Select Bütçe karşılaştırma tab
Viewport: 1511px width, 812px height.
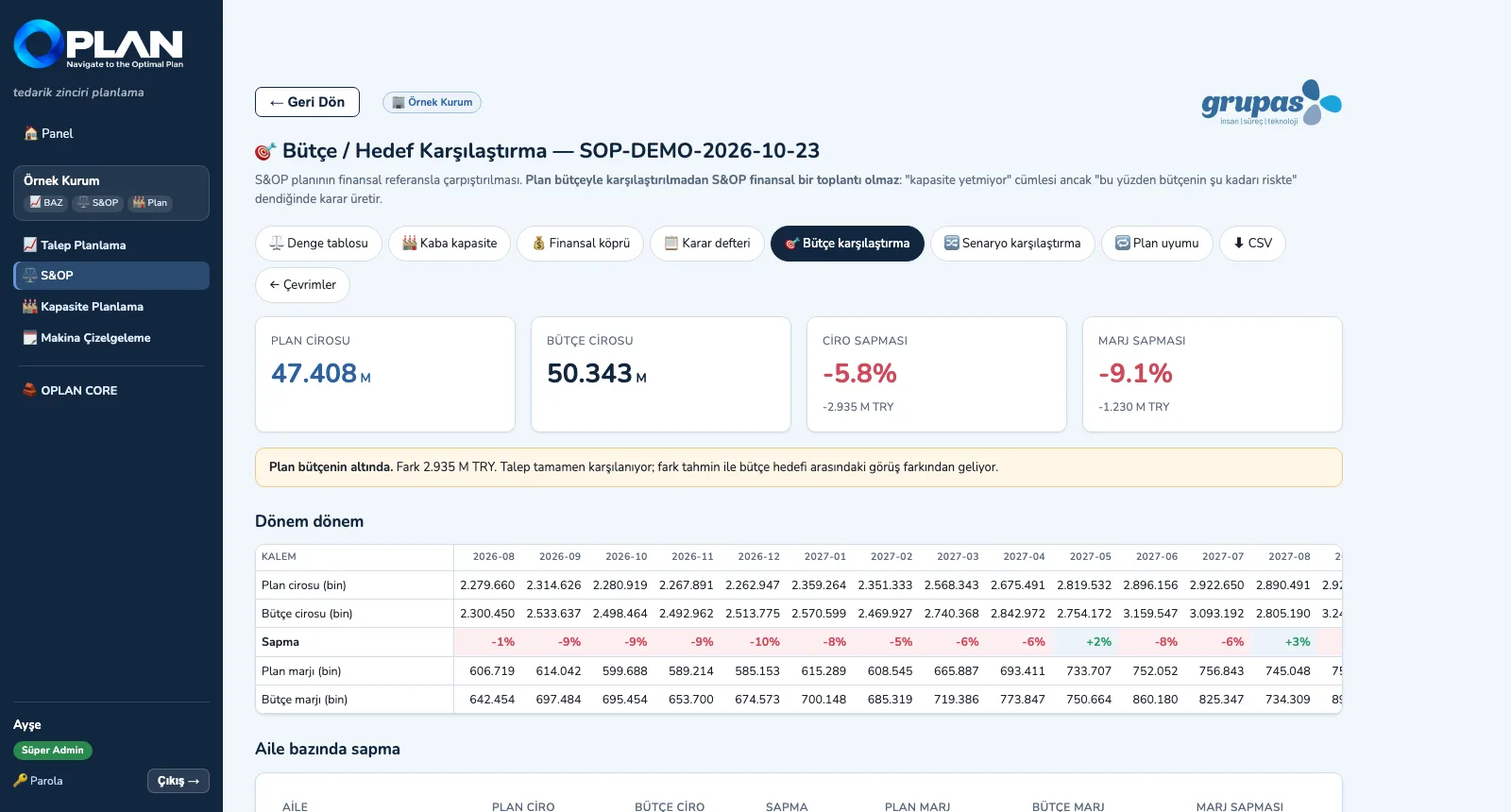point(847,244)
